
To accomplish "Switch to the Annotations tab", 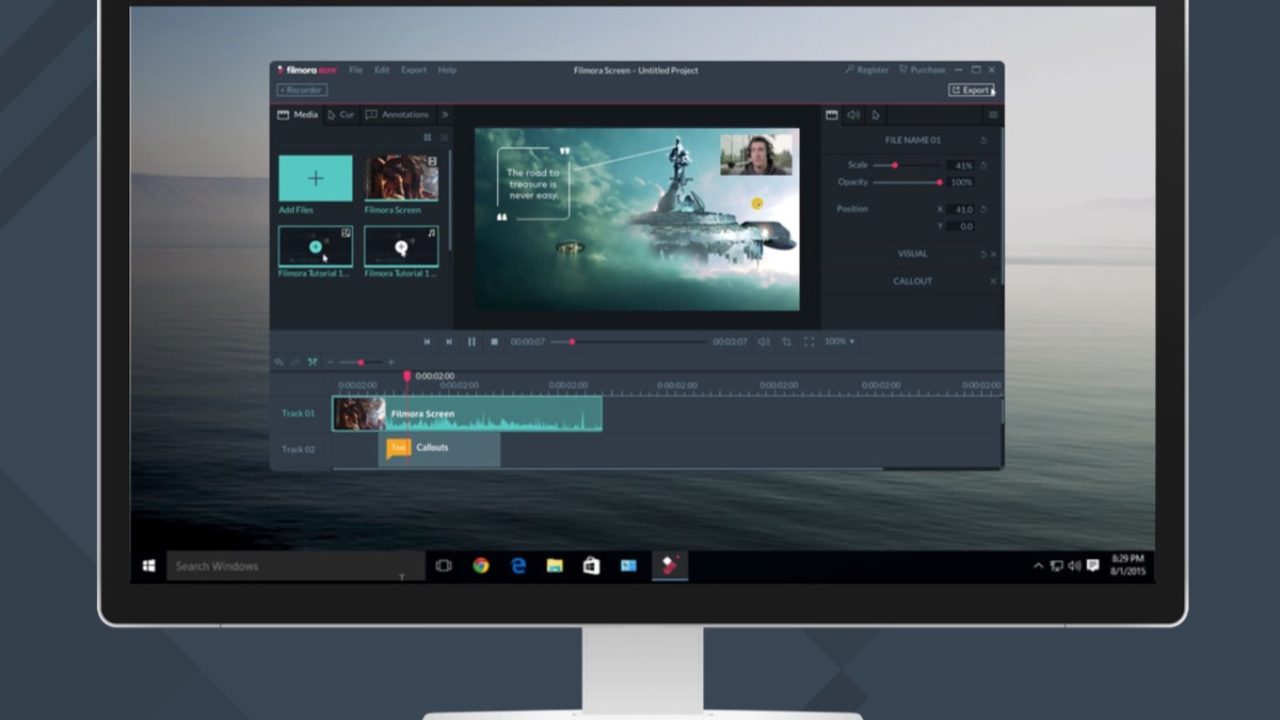I will click(397, 115).
